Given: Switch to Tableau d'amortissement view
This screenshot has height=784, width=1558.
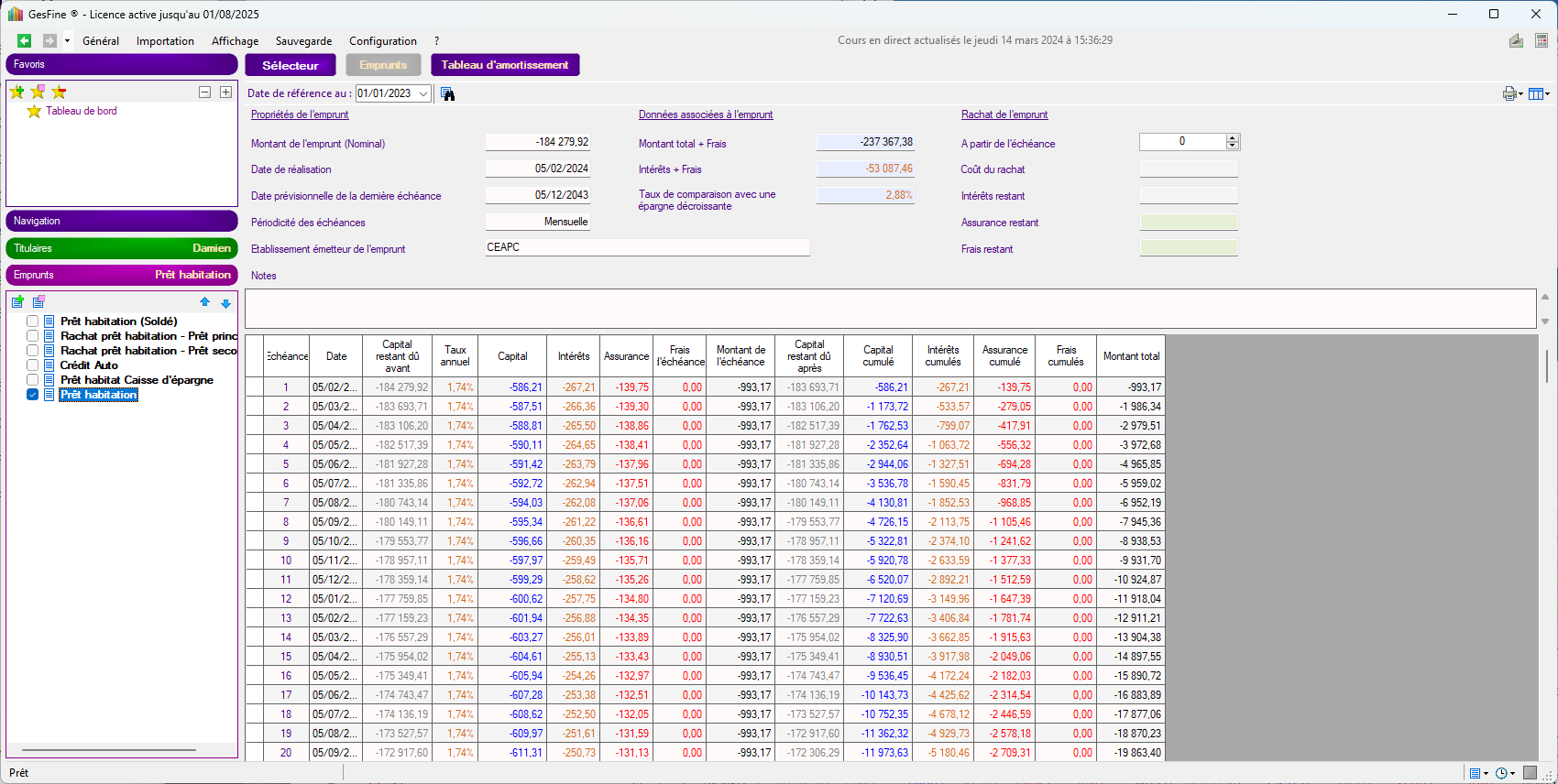Looking at the screenshot, I should (504, 65).
